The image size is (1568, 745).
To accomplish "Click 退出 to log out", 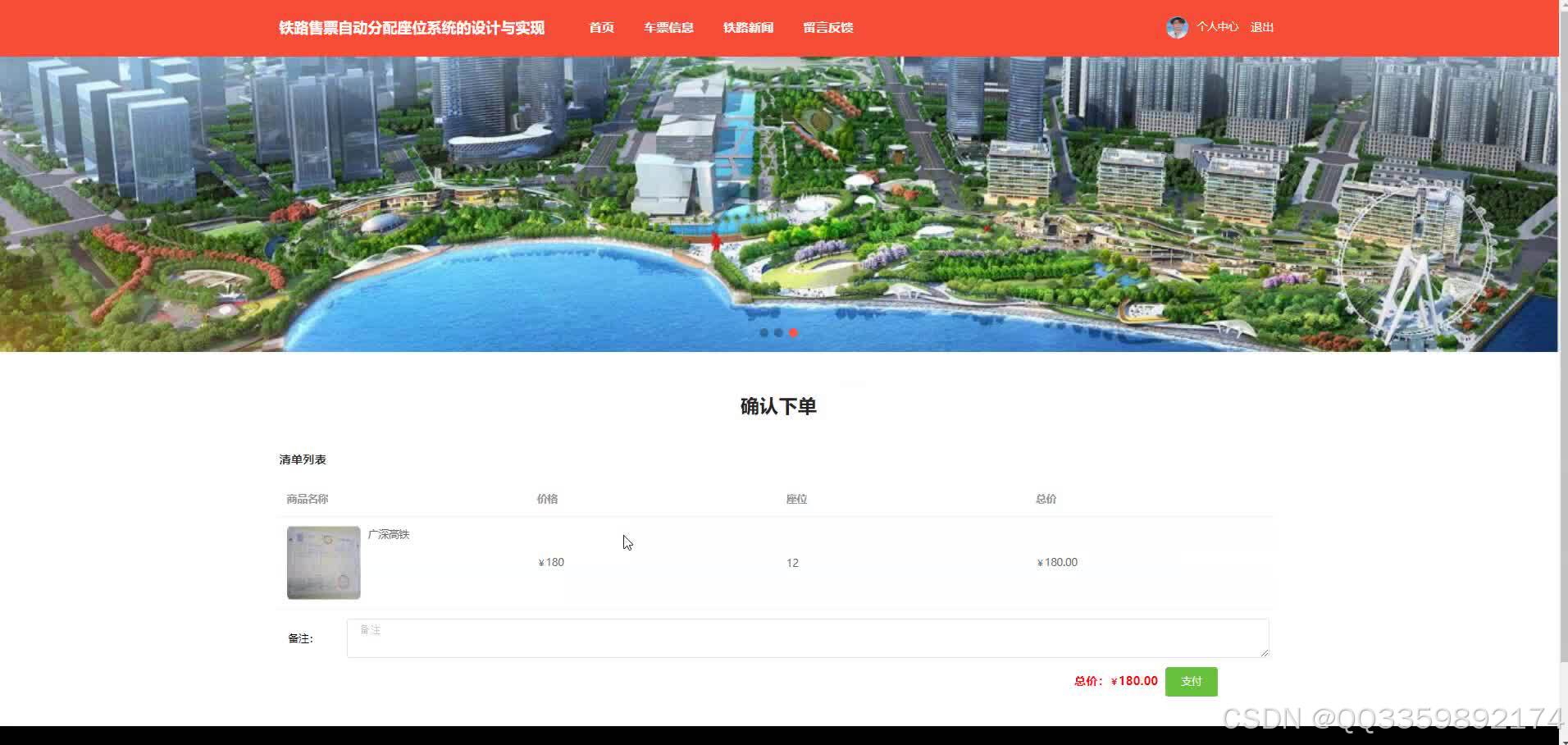I will point(1261,27).
